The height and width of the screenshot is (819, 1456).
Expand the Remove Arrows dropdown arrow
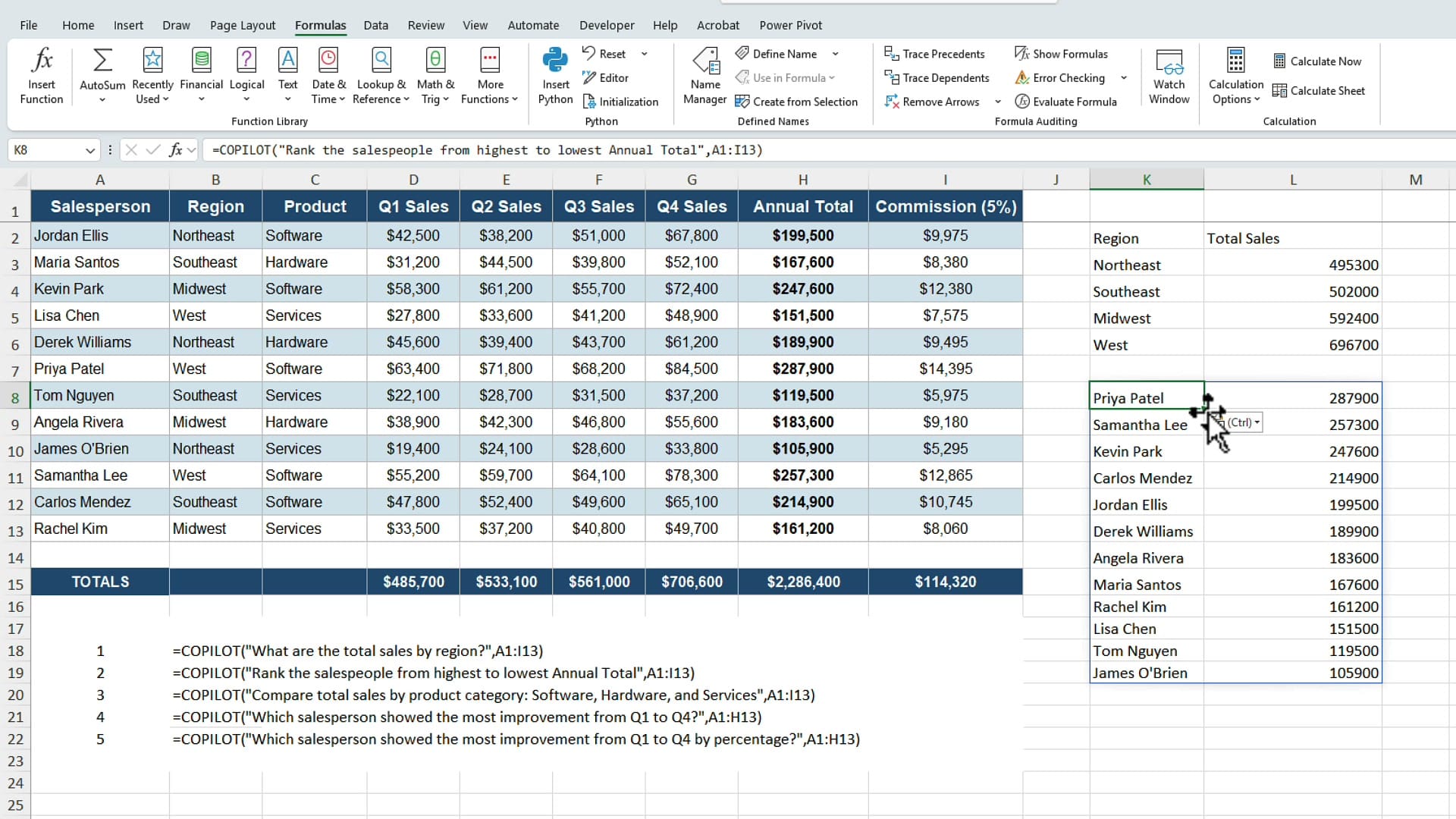point(997,102)
